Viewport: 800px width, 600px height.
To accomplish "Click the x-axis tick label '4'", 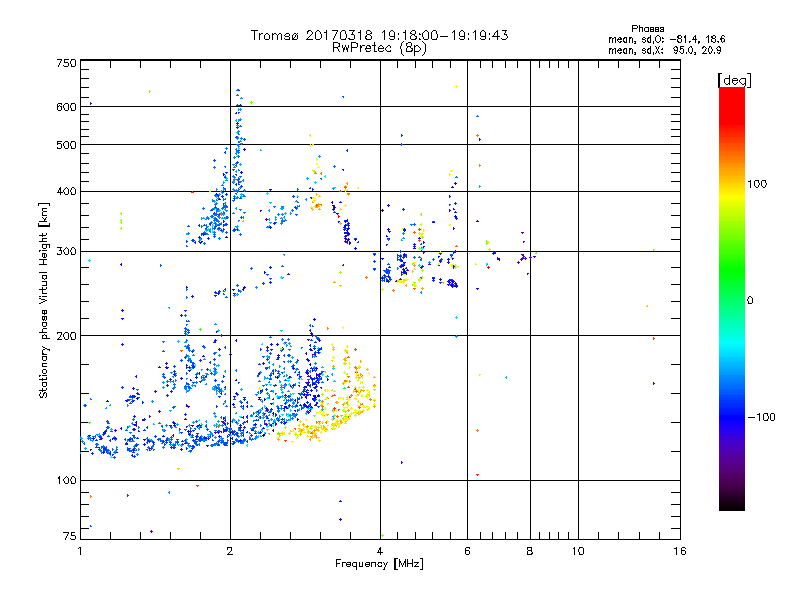I will tap(380, 551).
